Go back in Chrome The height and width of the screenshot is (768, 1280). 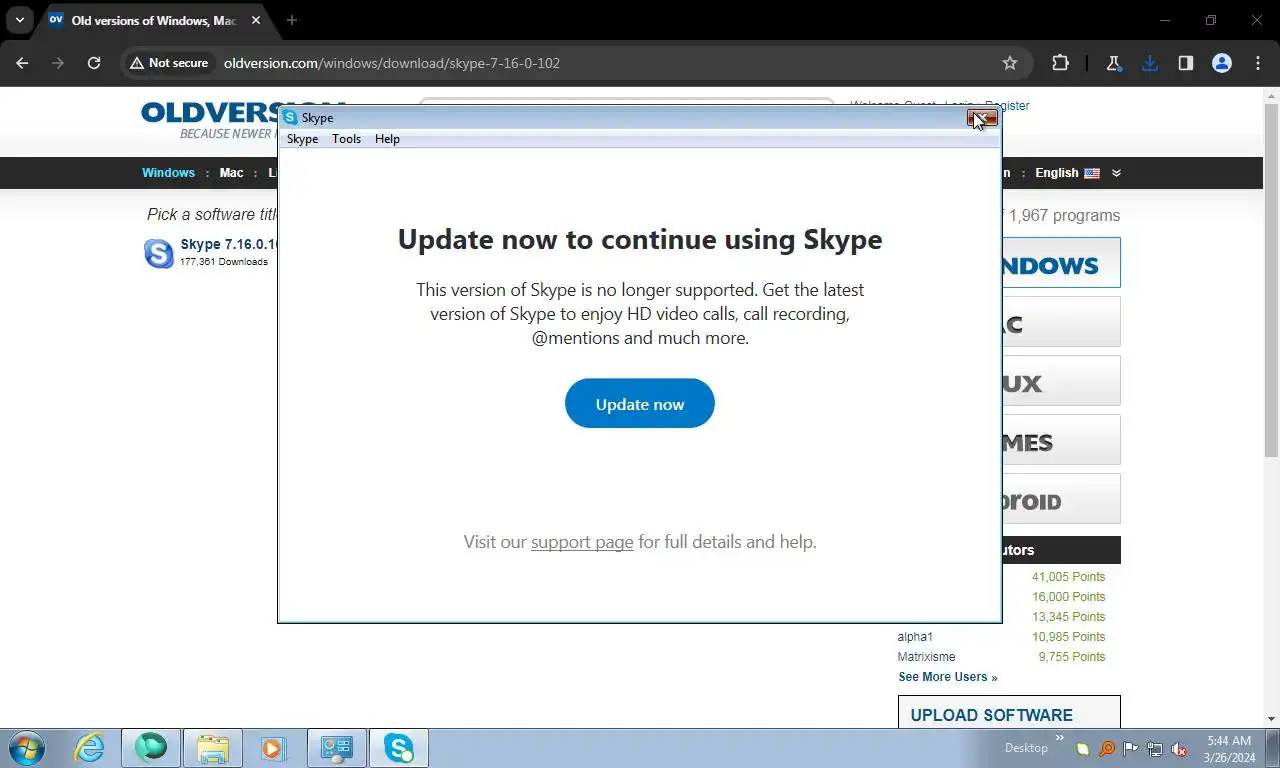tap(22, 63)
